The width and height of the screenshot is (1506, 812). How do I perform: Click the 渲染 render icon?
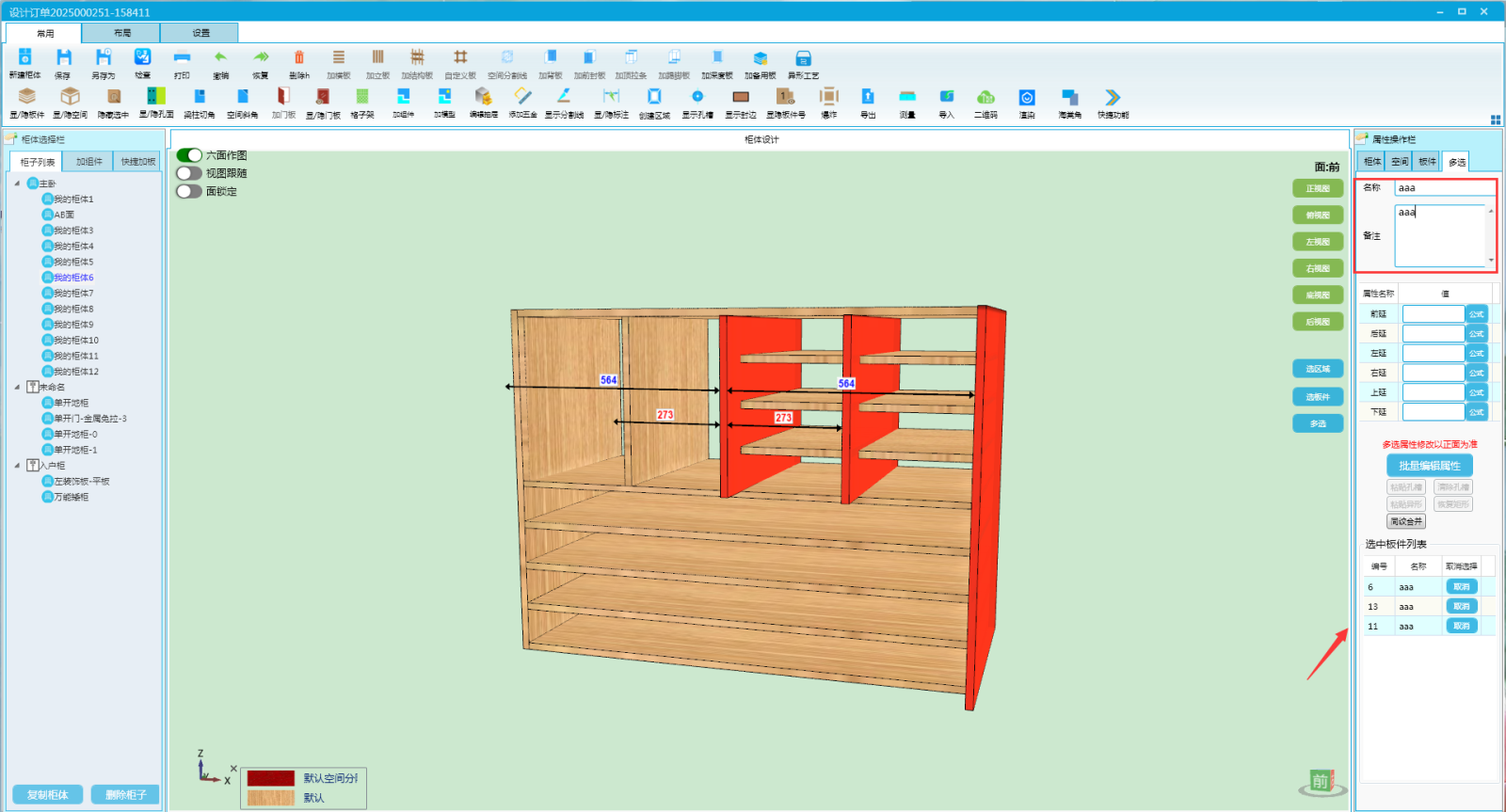pos(1027,98)
